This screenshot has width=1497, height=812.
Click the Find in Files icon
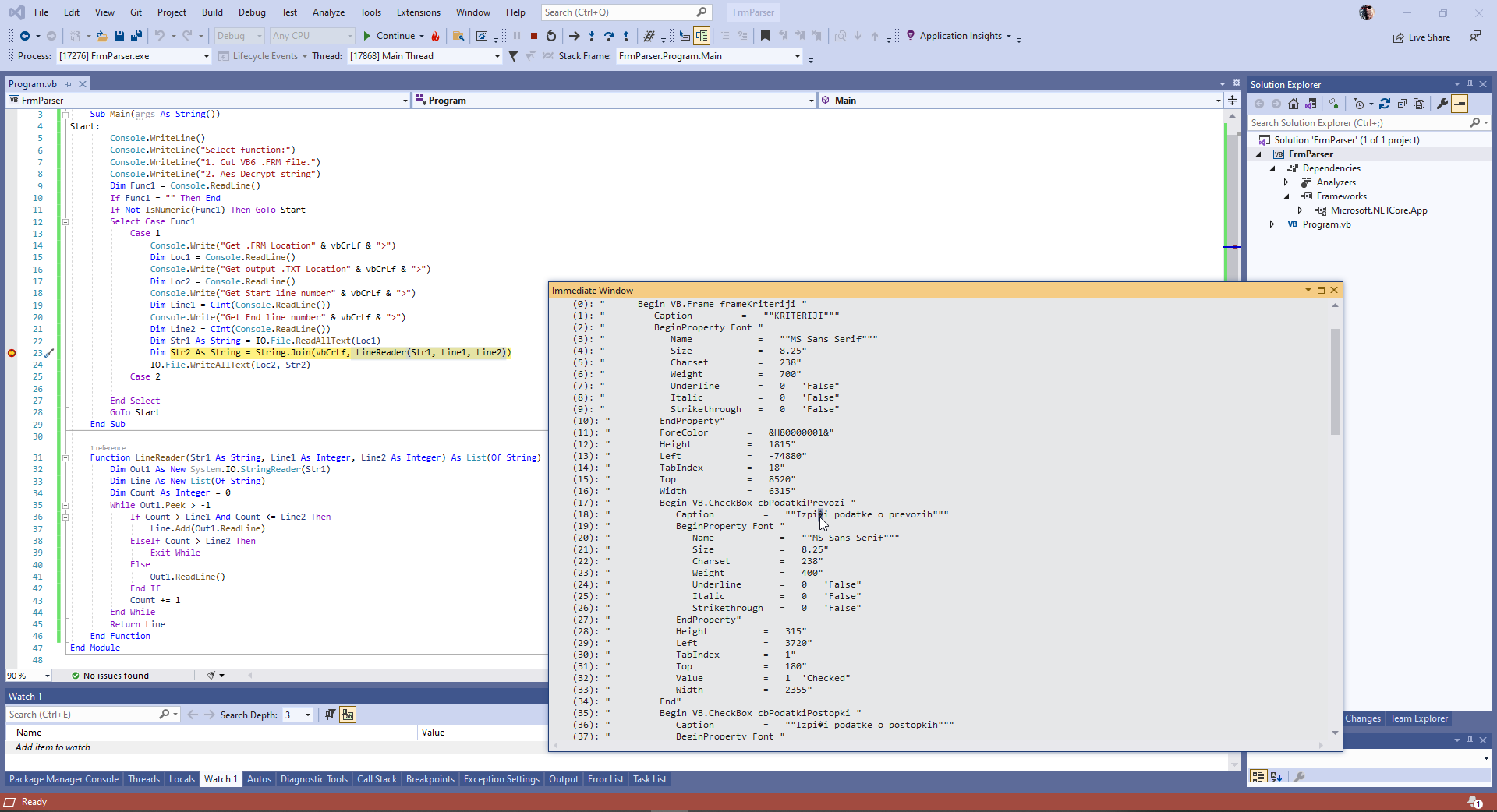458,36
